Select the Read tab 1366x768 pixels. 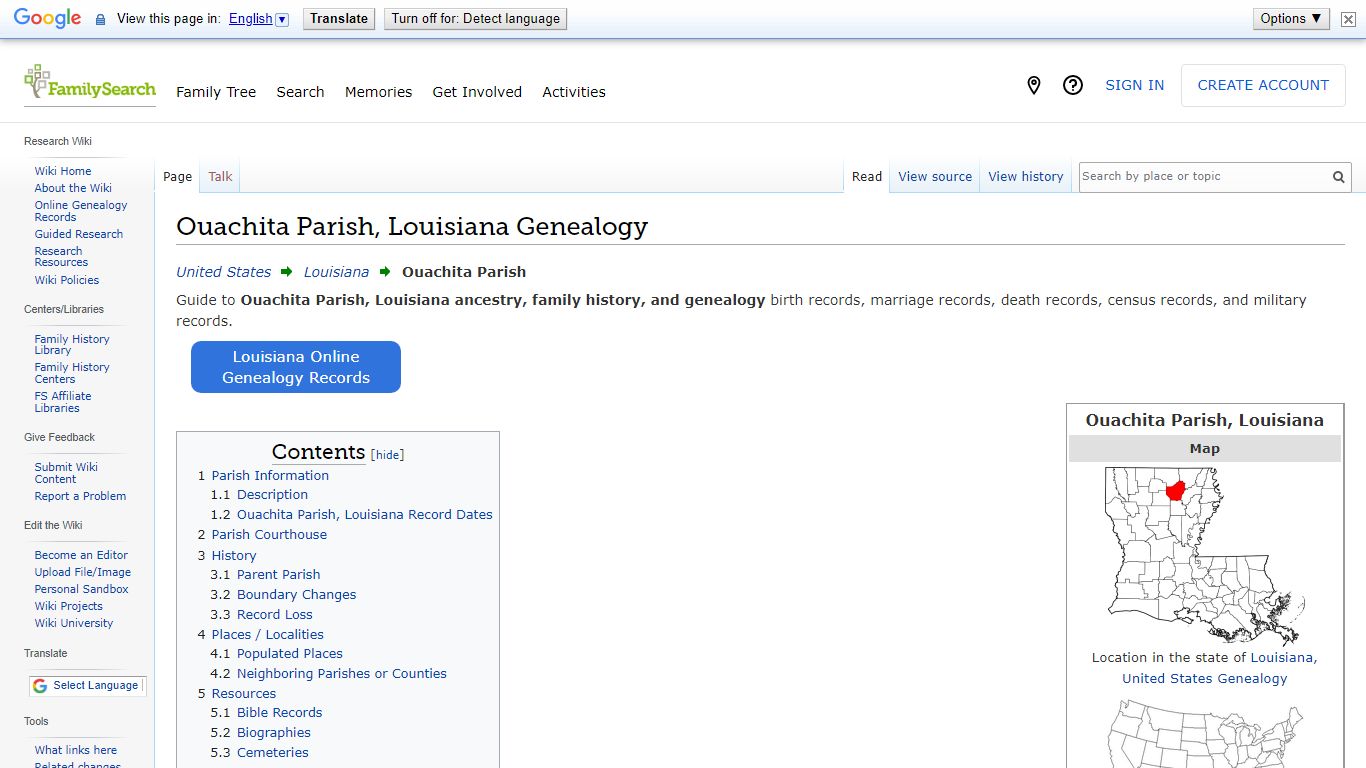867,177
